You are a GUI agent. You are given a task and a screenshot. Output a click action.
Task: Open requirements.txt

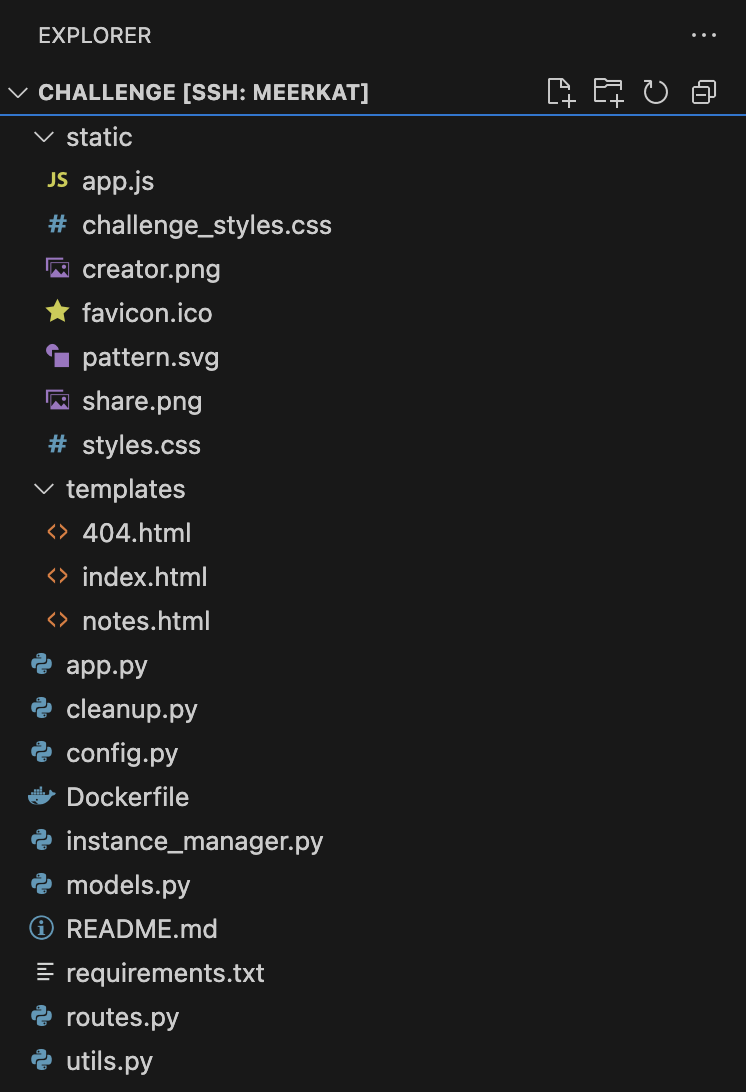tap(165, 972)
